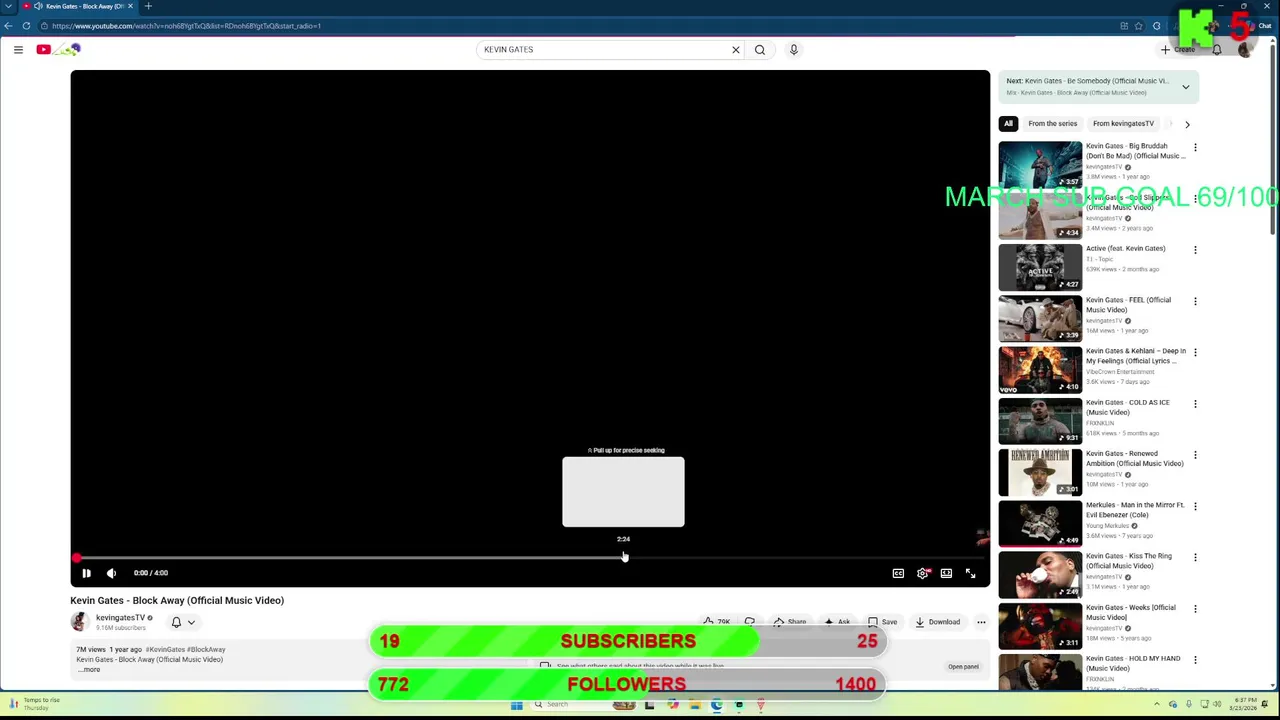Open options for COLD AS ICE video

pyautogui.click(x=1195, y=404)
